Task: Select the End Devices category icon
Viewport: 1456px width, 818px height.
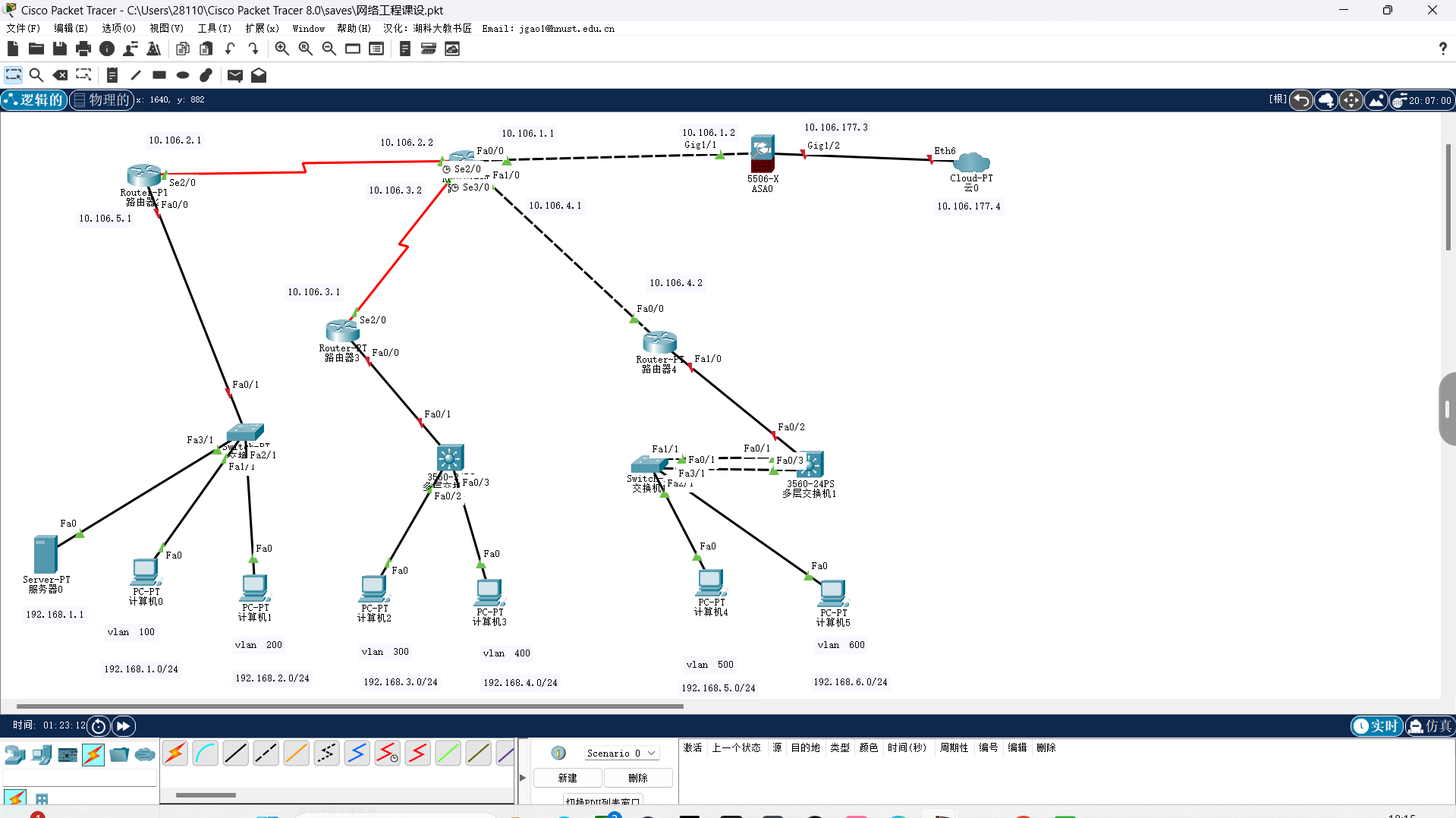Action: click(x=42, y=755)
